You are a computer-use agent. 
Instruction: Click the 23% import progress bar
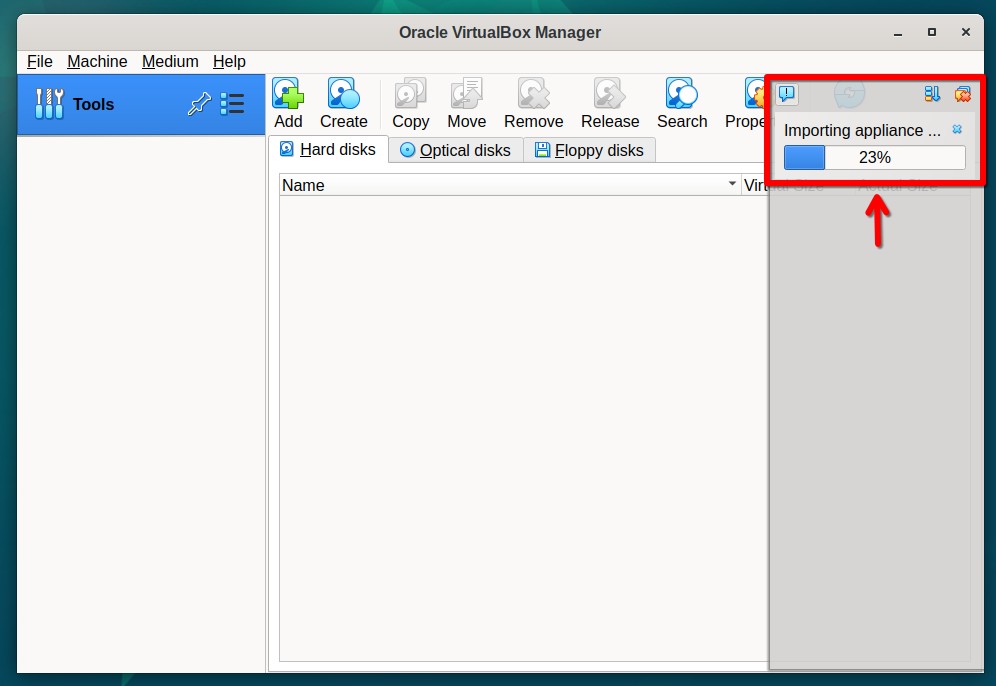[x=875, y=158]
